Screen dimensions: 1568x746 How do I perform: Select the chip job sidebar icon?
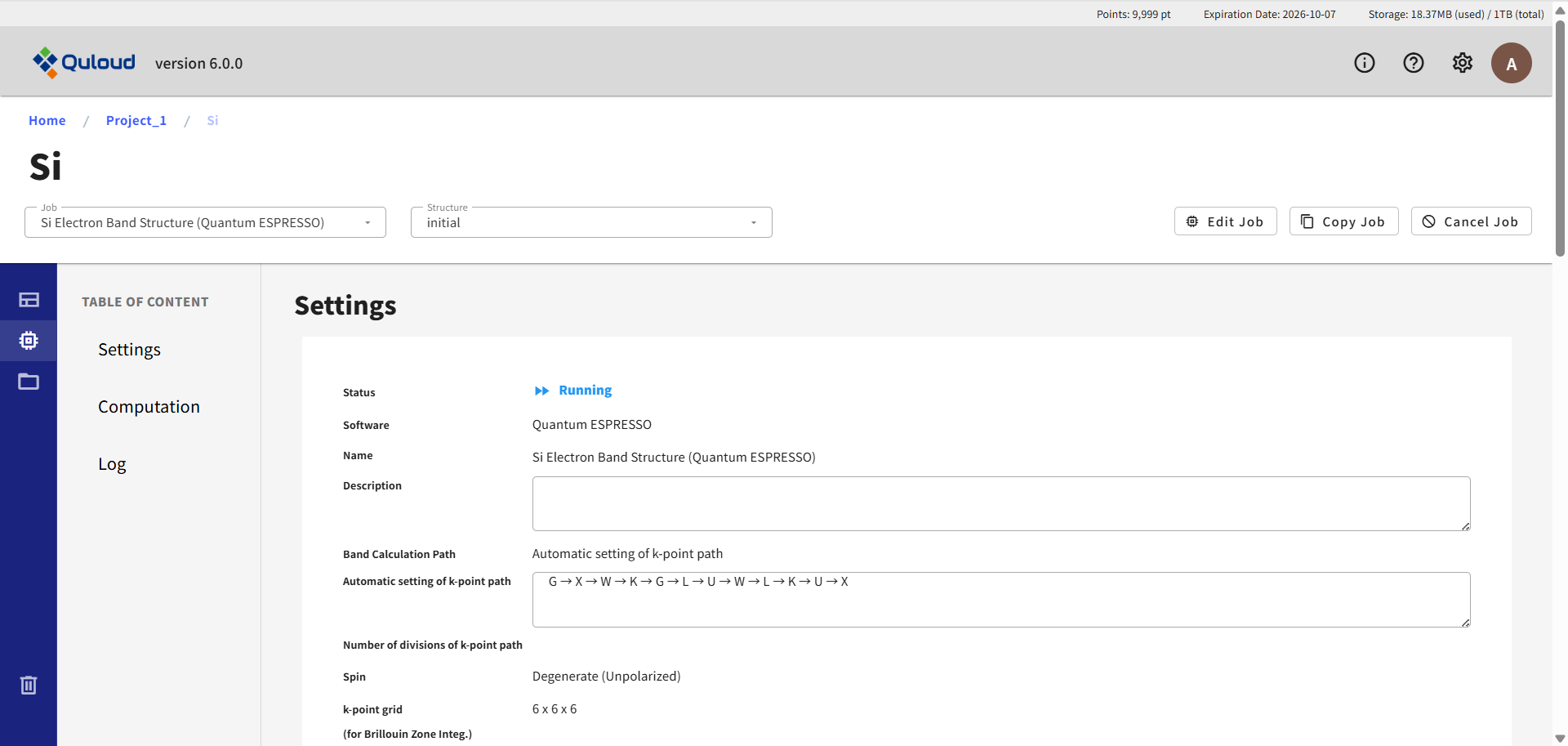tap(29, 341)
